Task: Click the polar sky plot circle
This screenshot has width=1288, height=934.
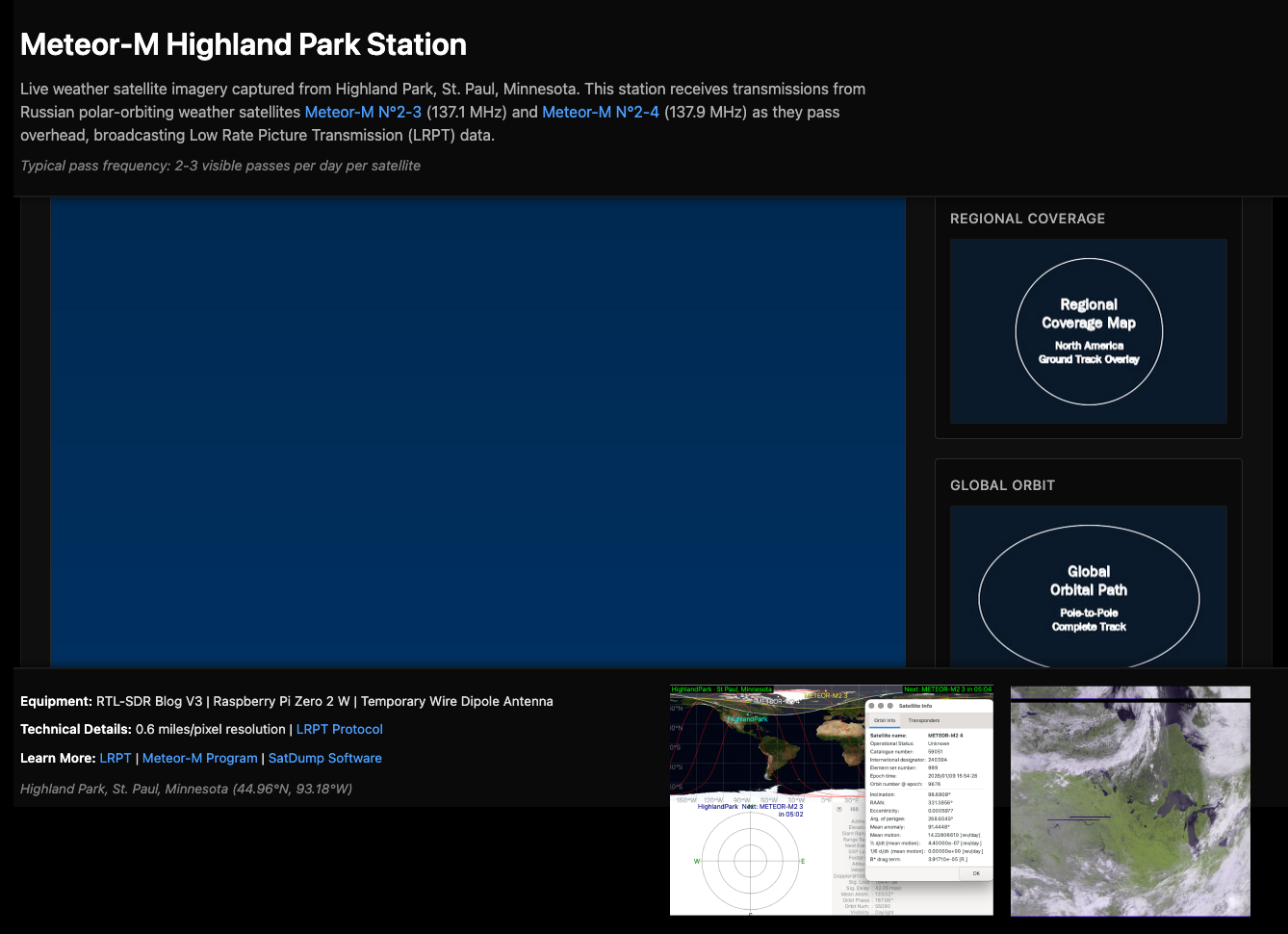Action: tap(750, 860)
